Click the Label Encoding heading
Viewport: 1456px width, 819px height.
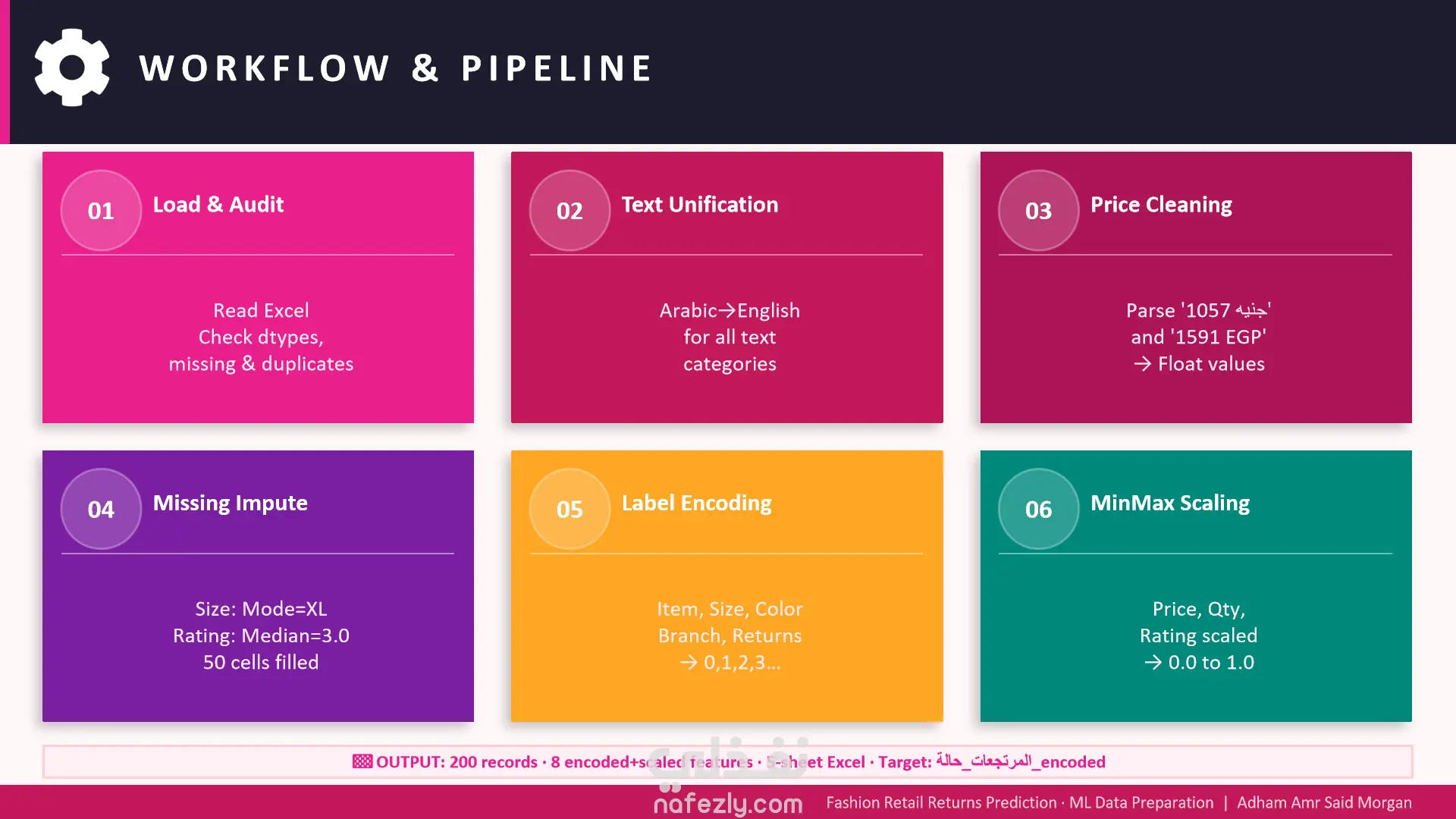(x=697, y=504)
